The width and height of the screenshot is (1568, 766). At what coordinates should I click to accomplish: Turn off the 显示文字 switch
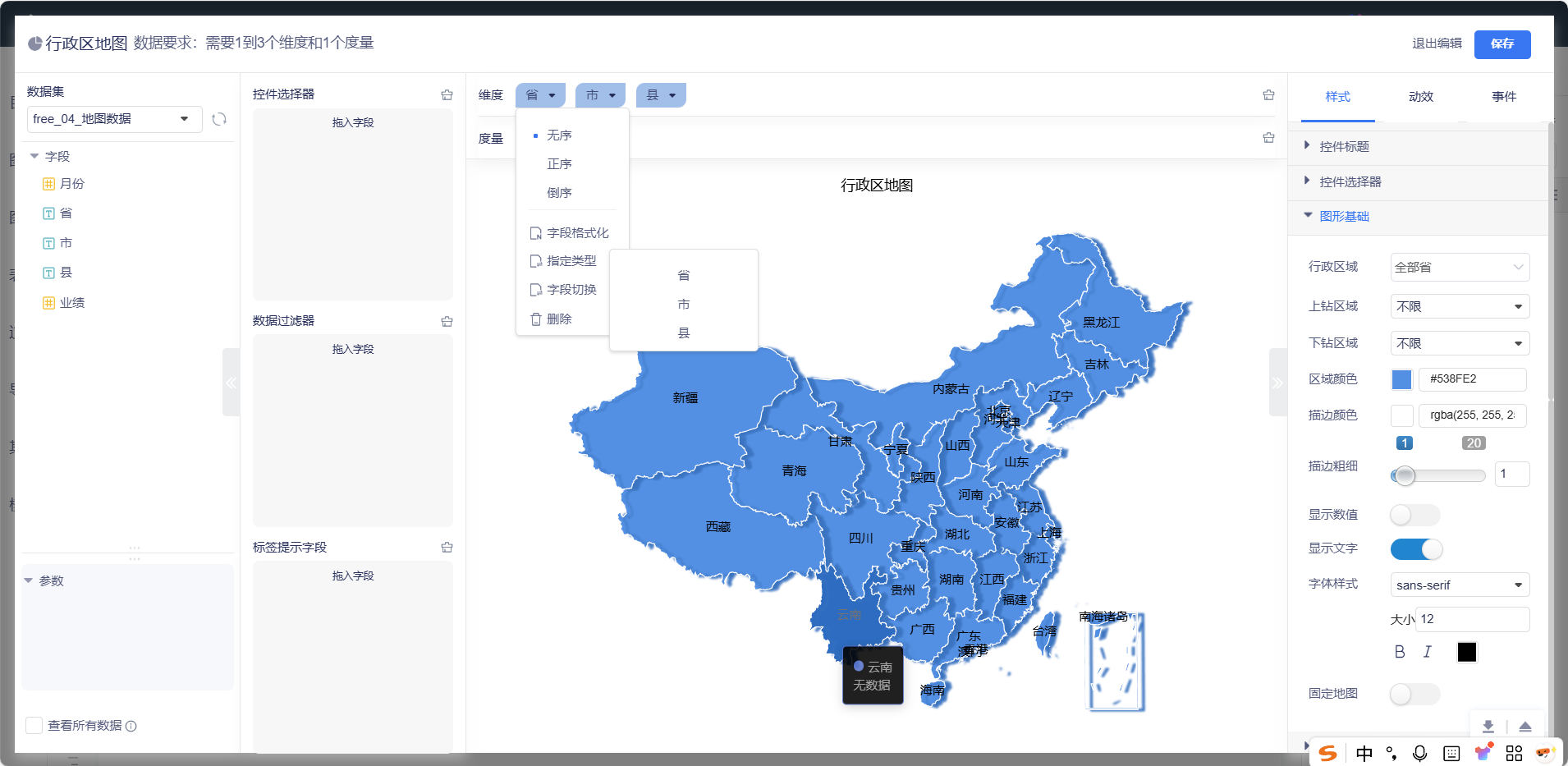pyautogui.click(x=1416, y=549)
